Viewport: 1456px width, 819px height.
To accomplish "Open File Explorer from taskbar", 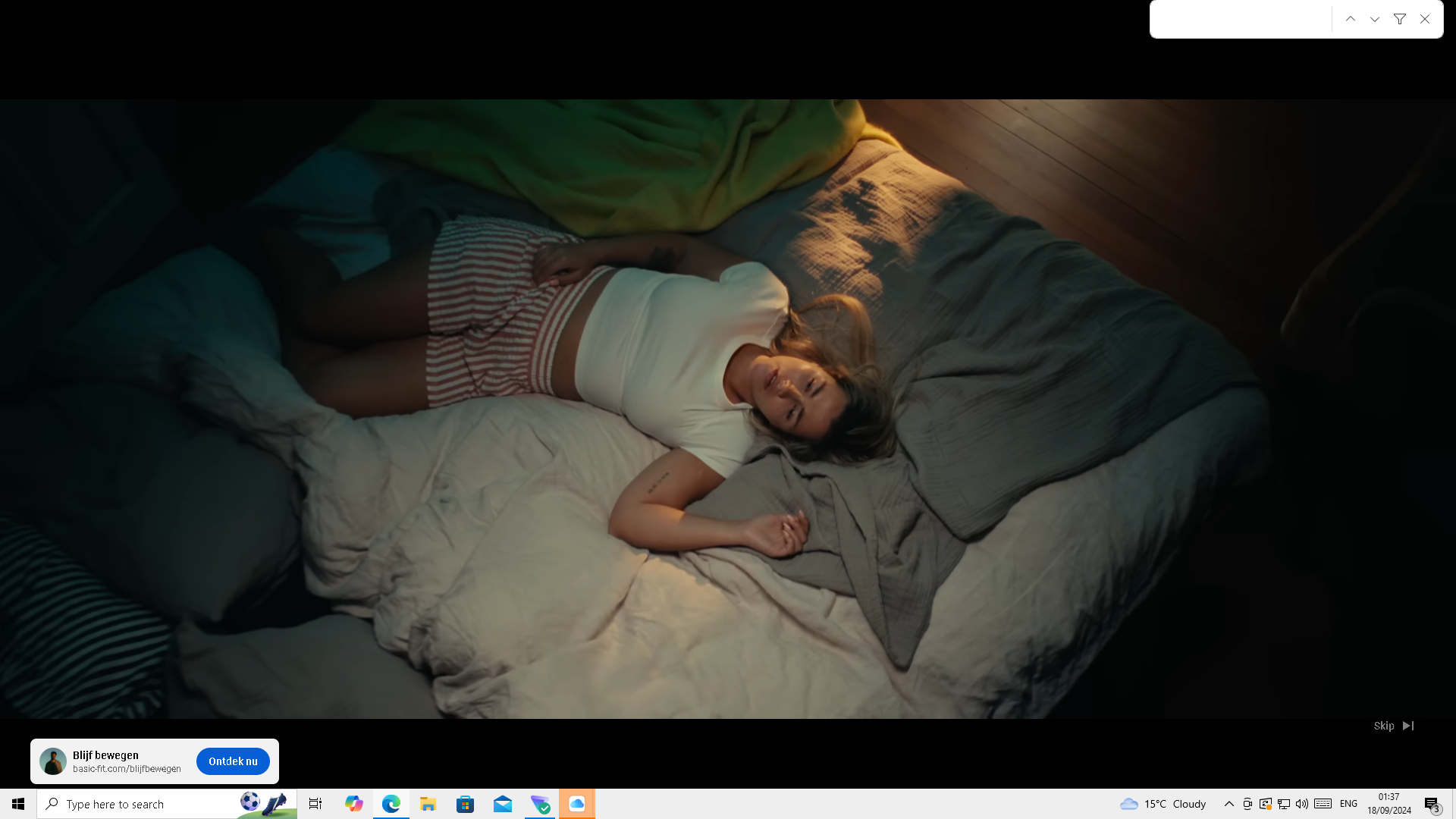I will [428, 804].
